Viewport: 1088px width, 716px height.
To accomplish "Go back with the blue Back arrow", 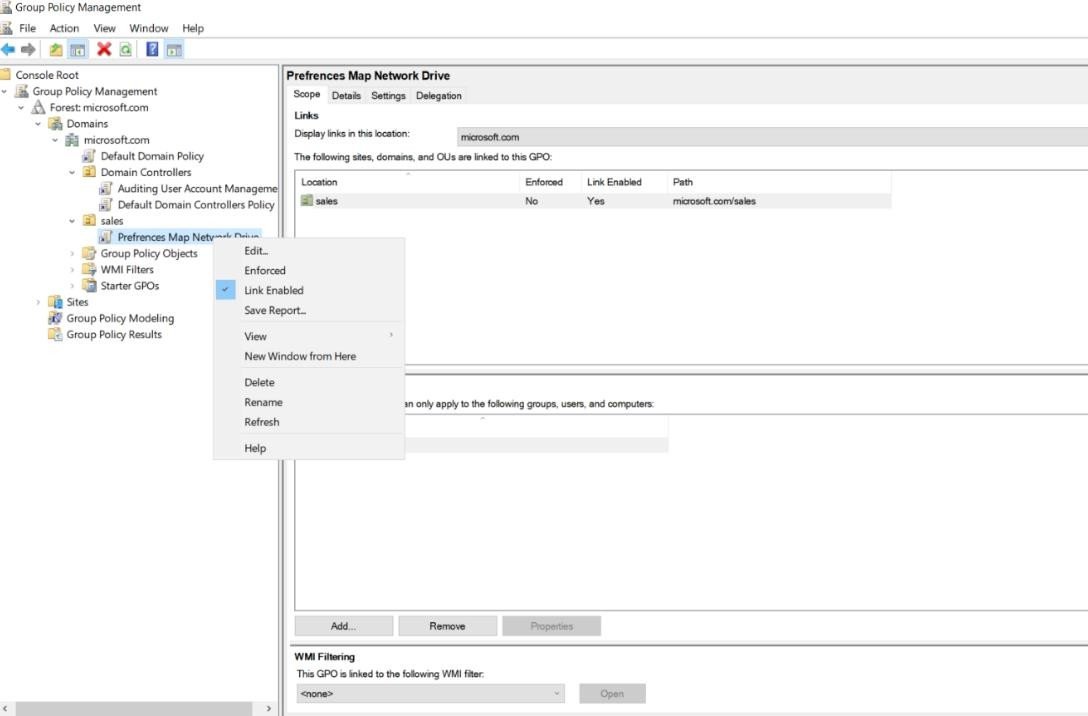I will [8, 49].
